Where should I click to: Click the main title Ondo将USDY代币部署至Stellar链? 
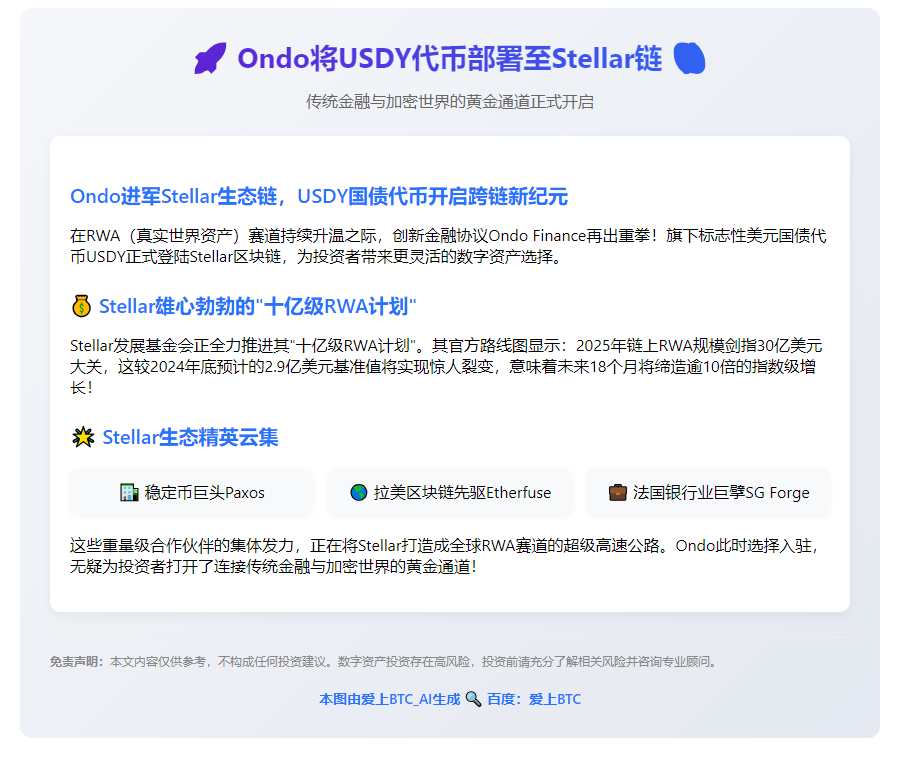450,59
